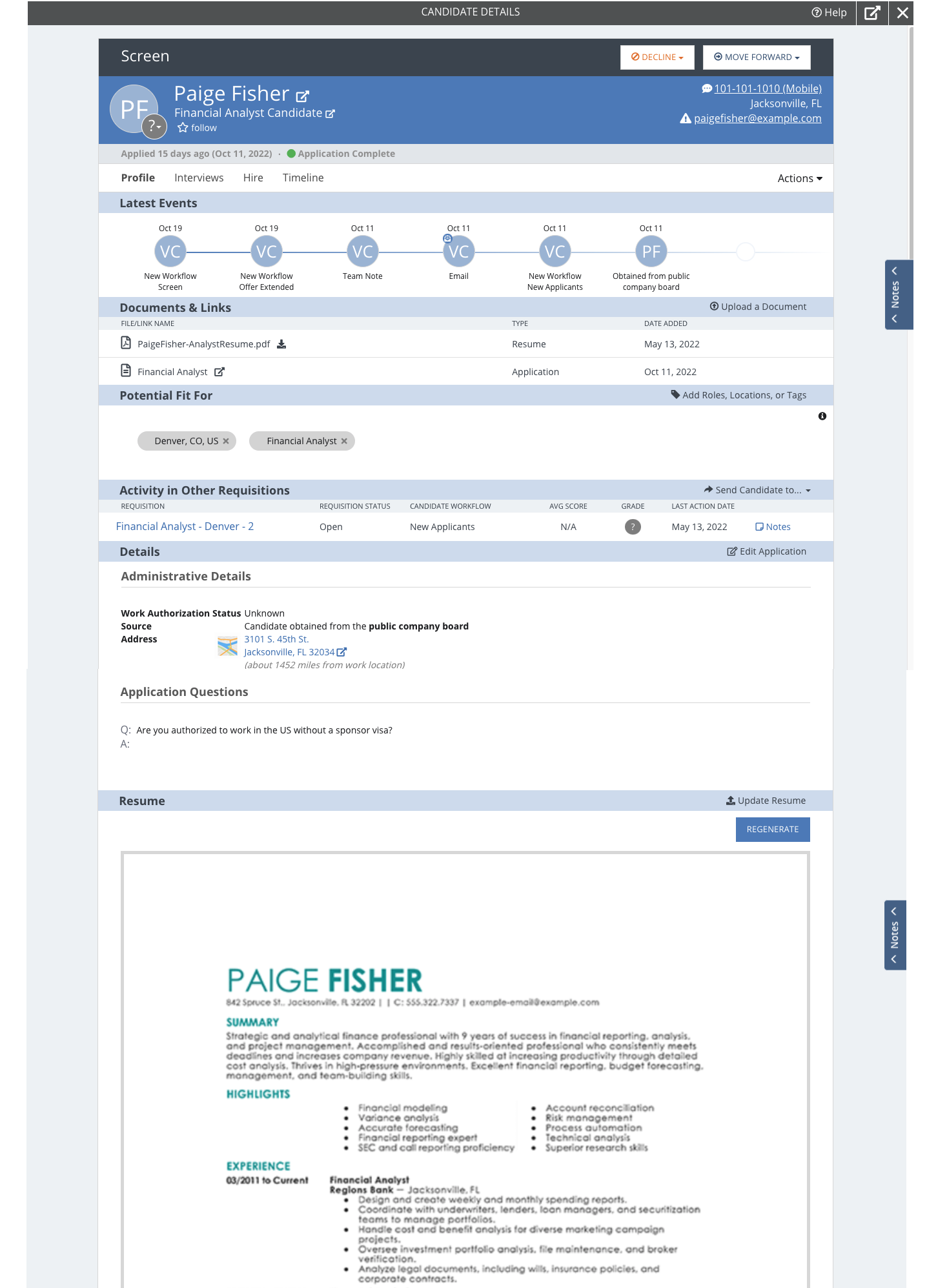Call mobile number 101-101-1010
The width and height of the screenshot is (927, 1288).
click(x=768, y=88)
